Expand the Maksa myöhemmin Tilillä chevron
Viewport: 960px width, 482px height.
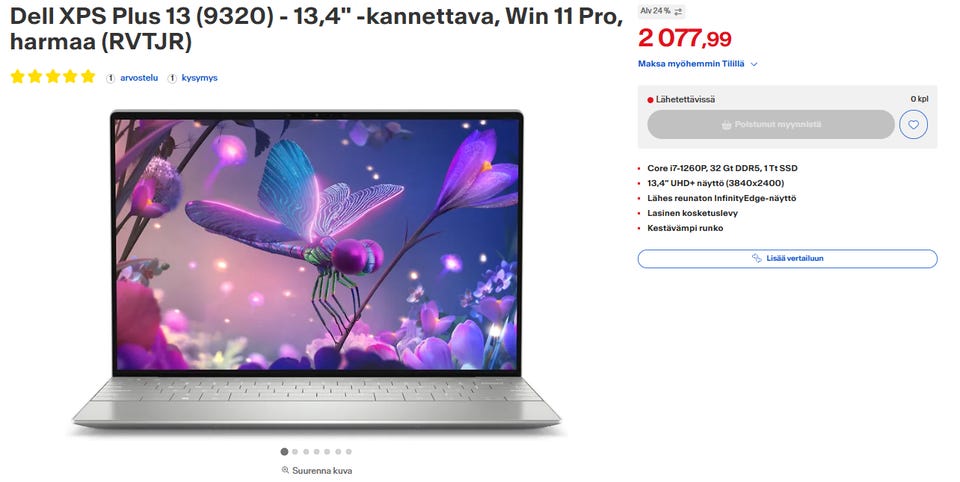754,64
